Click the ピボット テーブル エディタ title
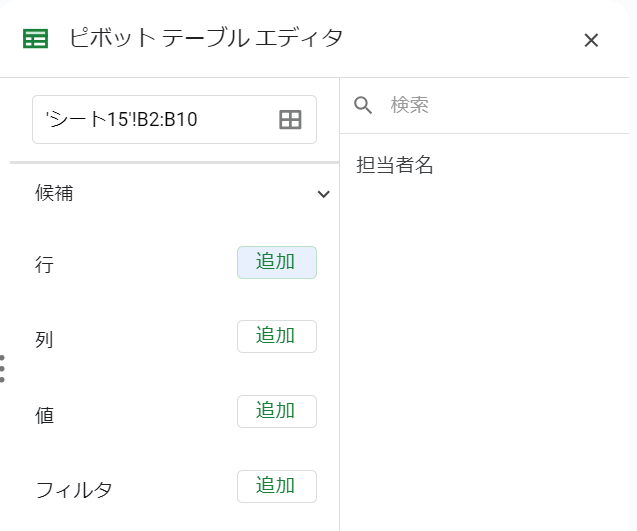 click(x=206, y=38)
